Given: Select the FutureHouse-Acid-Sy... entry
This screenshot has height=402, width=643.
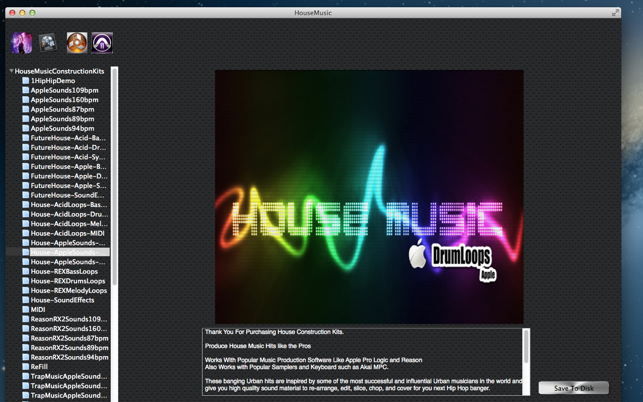Looking at the screenshot, I should 68,157.
